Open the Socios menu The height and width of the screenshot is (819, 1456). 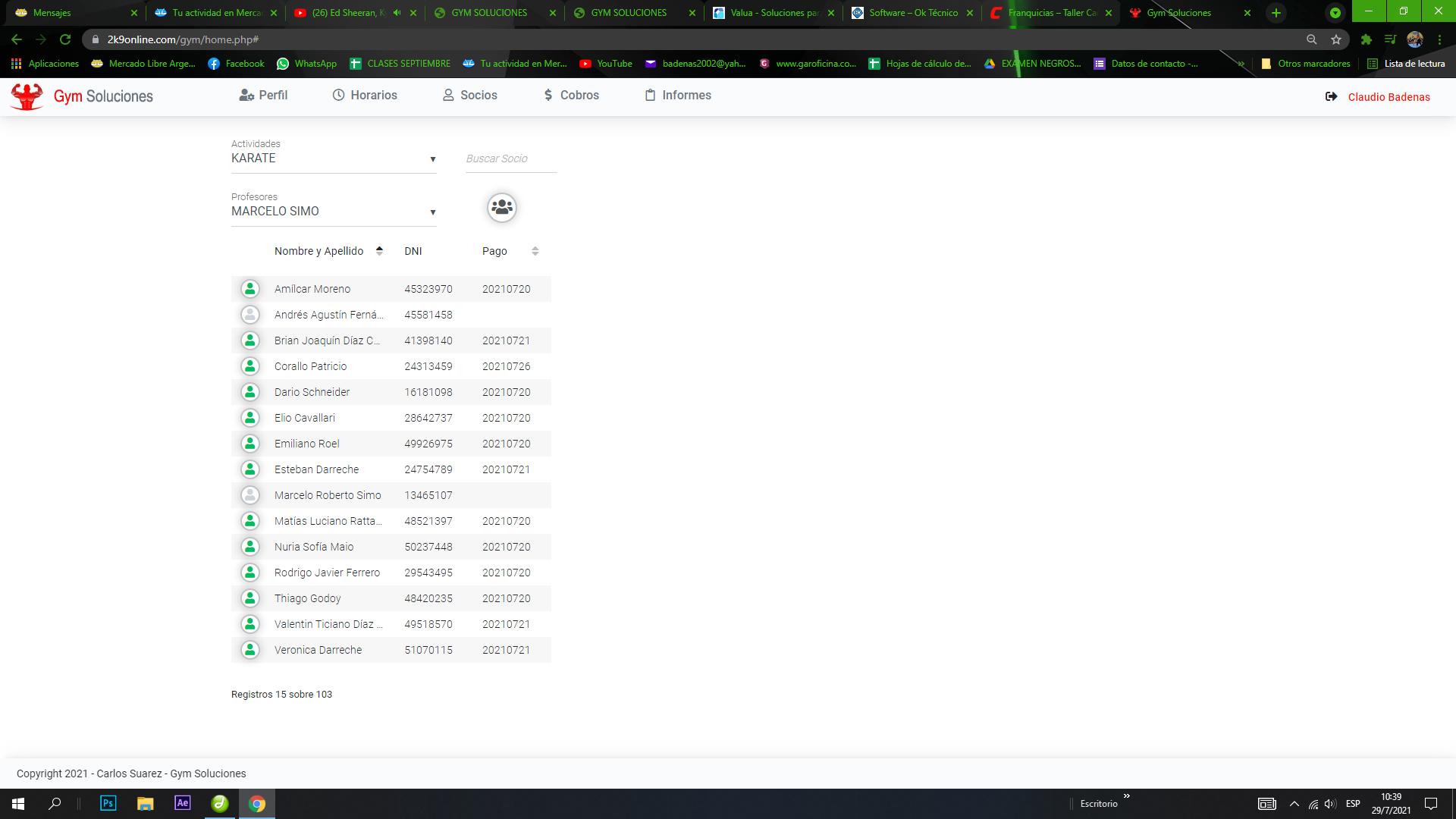(x=470, y=95)
